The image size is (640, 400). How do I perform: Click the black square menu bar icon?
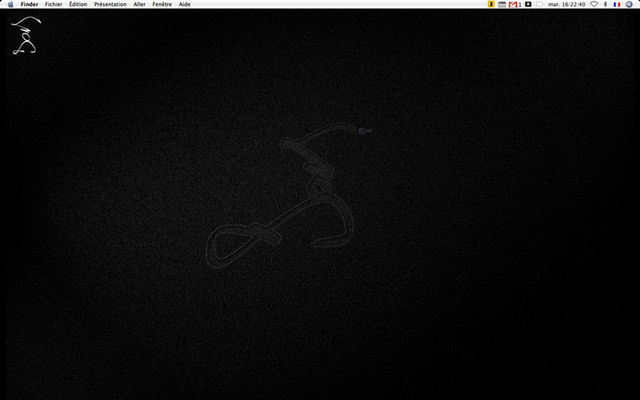(528, 4)
